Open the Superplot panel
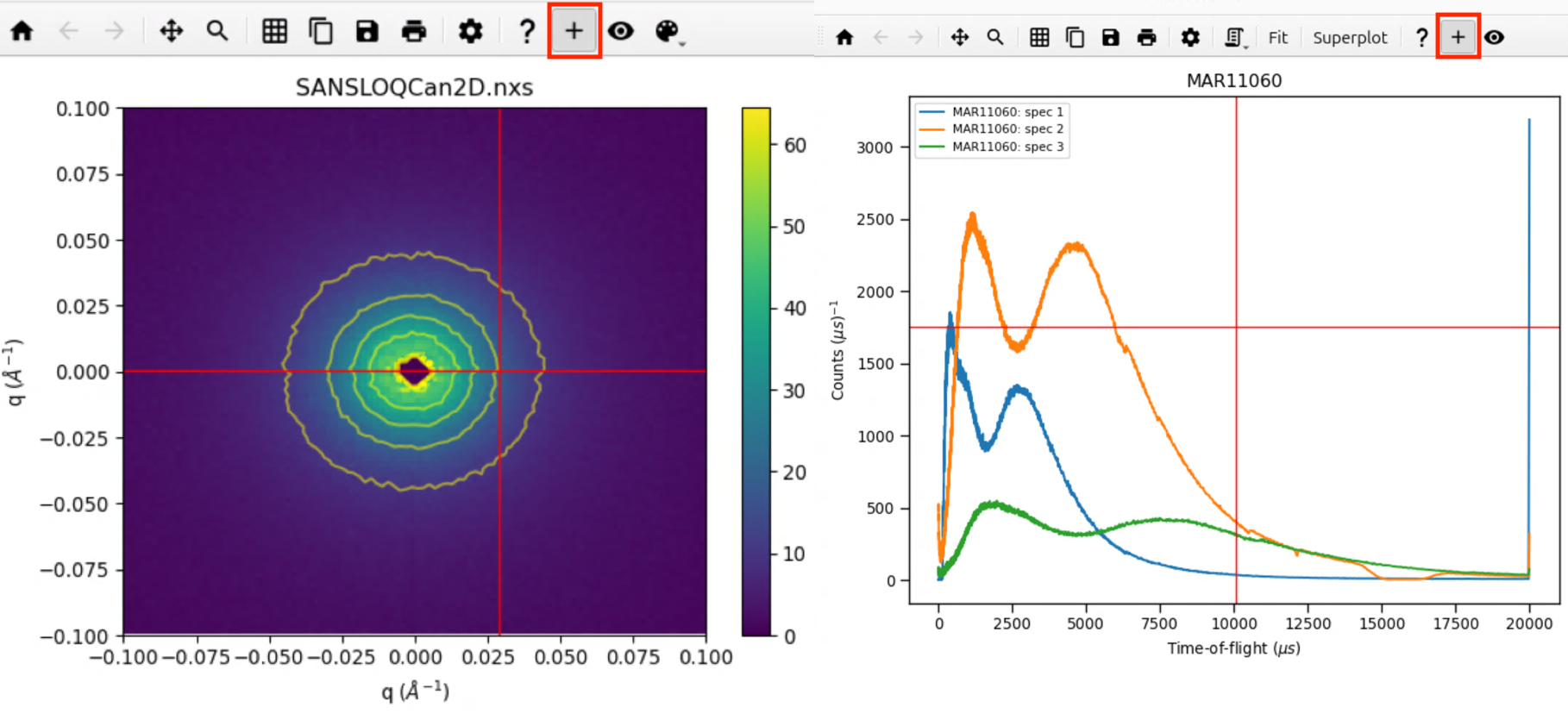The width and height of the screenshot is (1568, 720). pos(1350,38)
